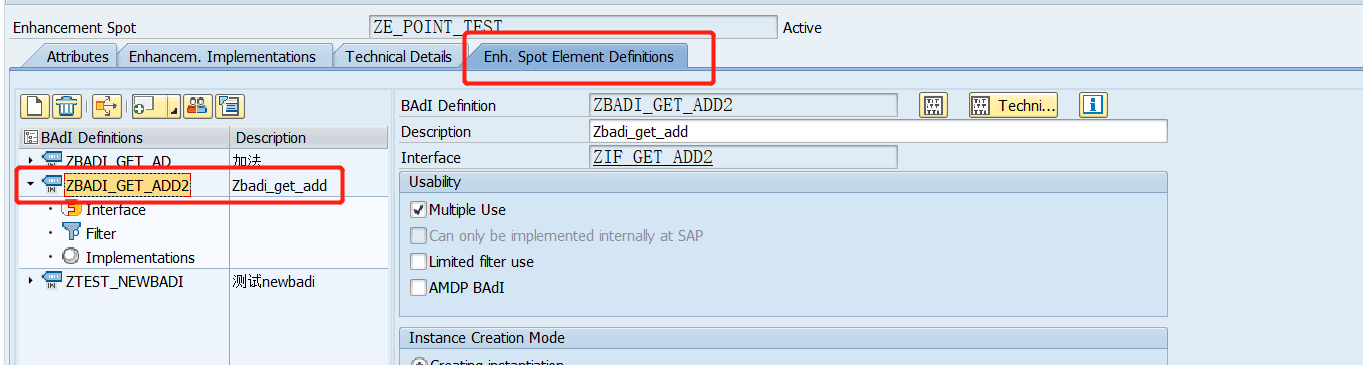
Task: Click the two-people users toolbar icon
Action: tap(198, 105)
